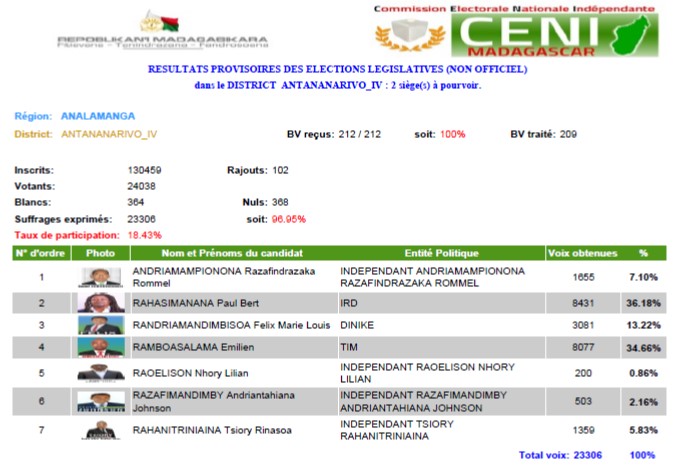
Task: Click percentage 36.18%
Action: 643,303
